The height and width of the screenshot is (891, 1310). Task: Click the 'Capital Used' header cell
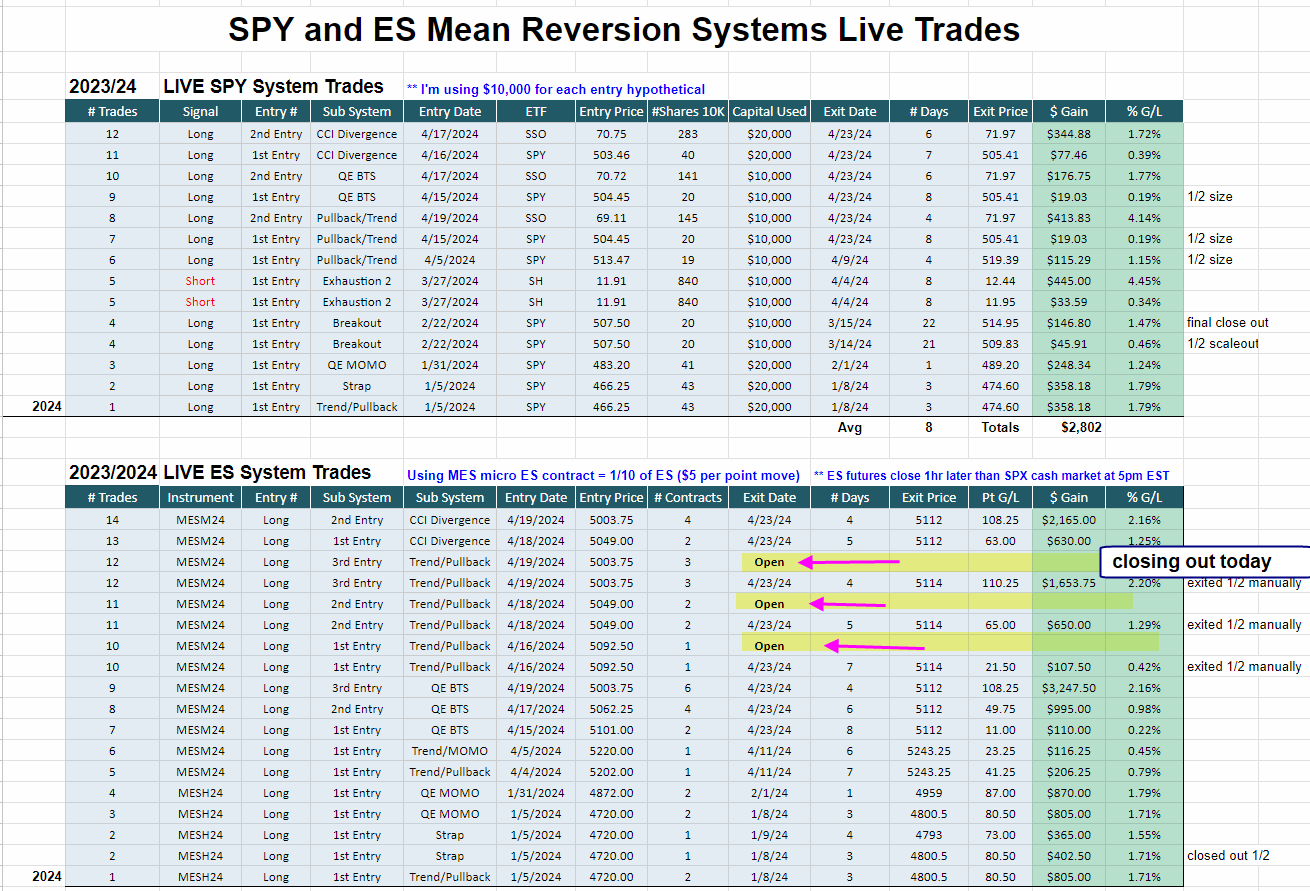point(769,111)
